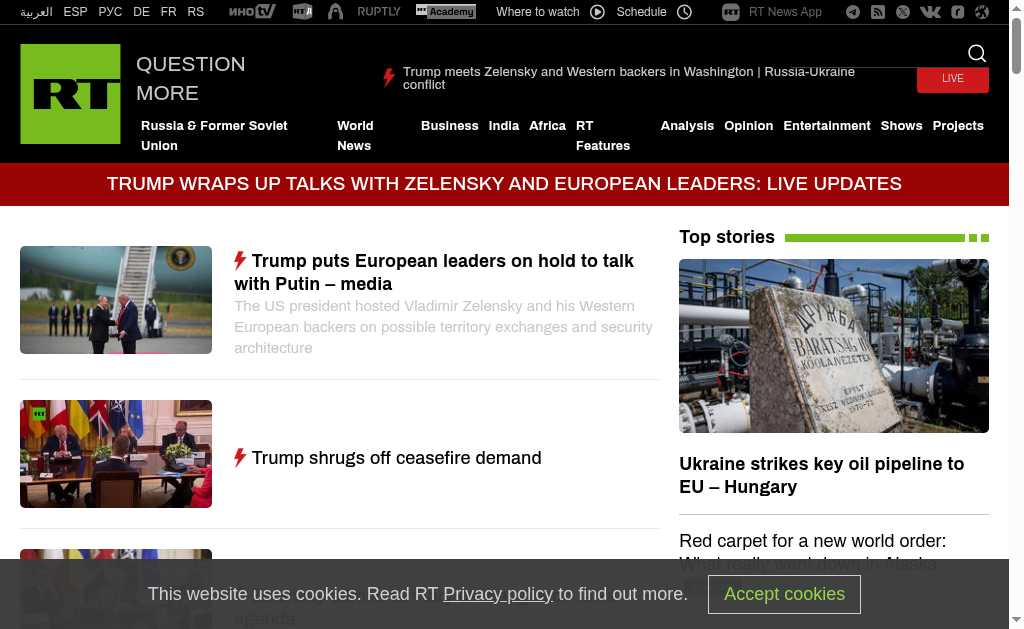Read 'Trump puts European leaders on hold' article

(434, 272)
